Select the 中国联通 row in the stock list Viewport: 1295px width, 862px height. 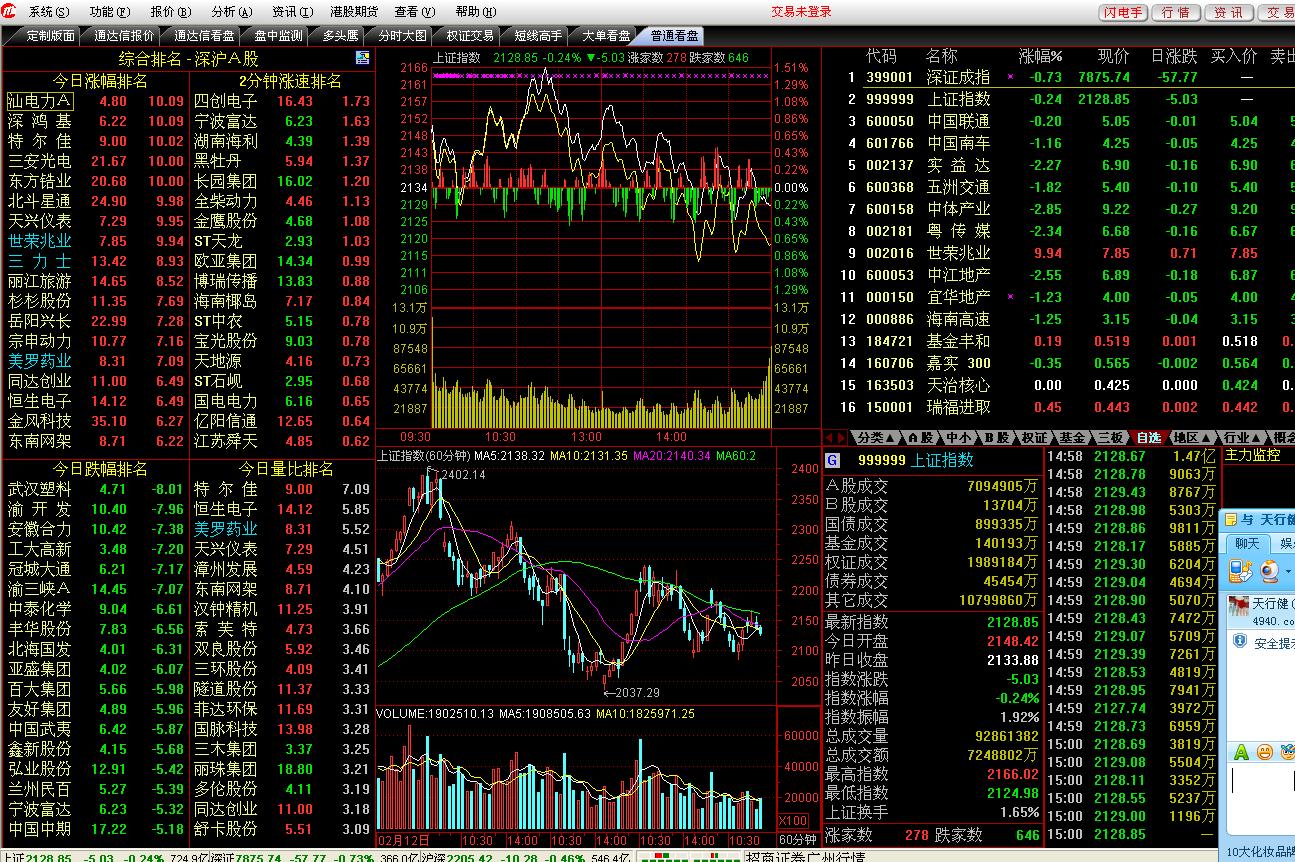pos(957,121)
